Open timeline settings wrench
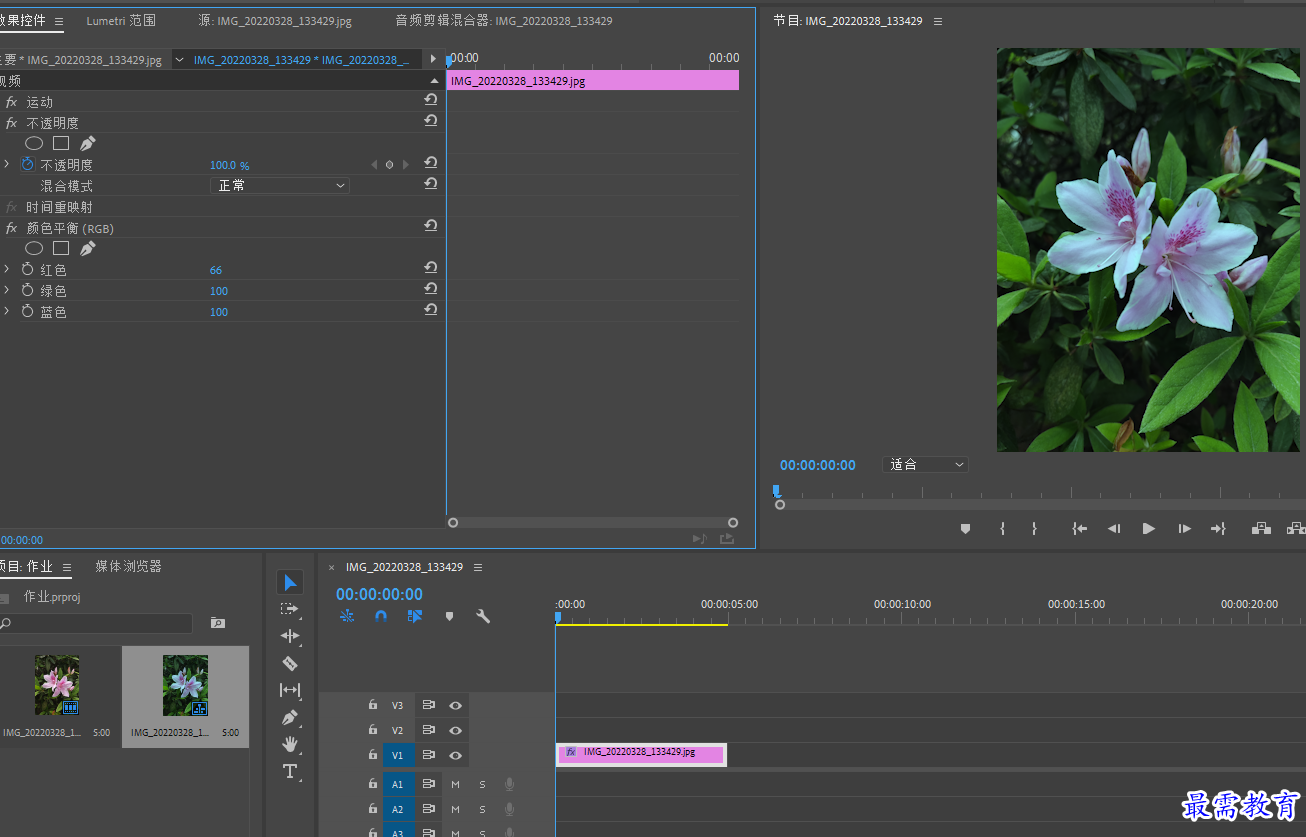This screenshot has height=837, width=1306. (x=483, y=616)
